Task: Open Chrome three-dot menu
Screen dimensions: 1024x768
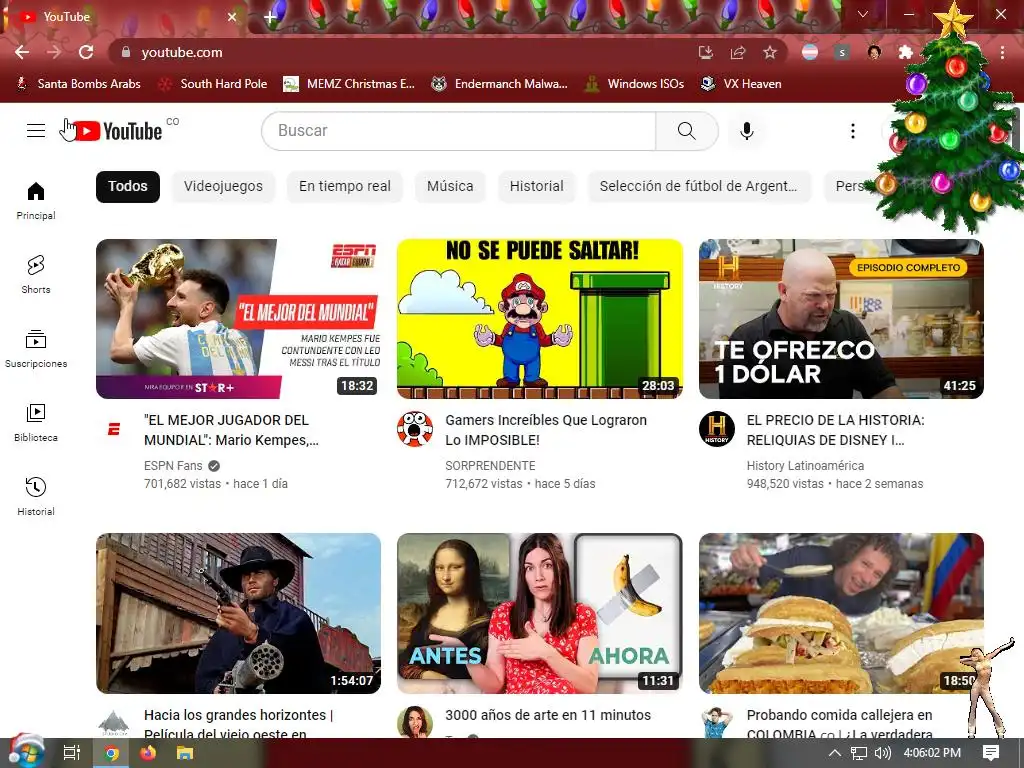Action: click(x=1002, y=52)
